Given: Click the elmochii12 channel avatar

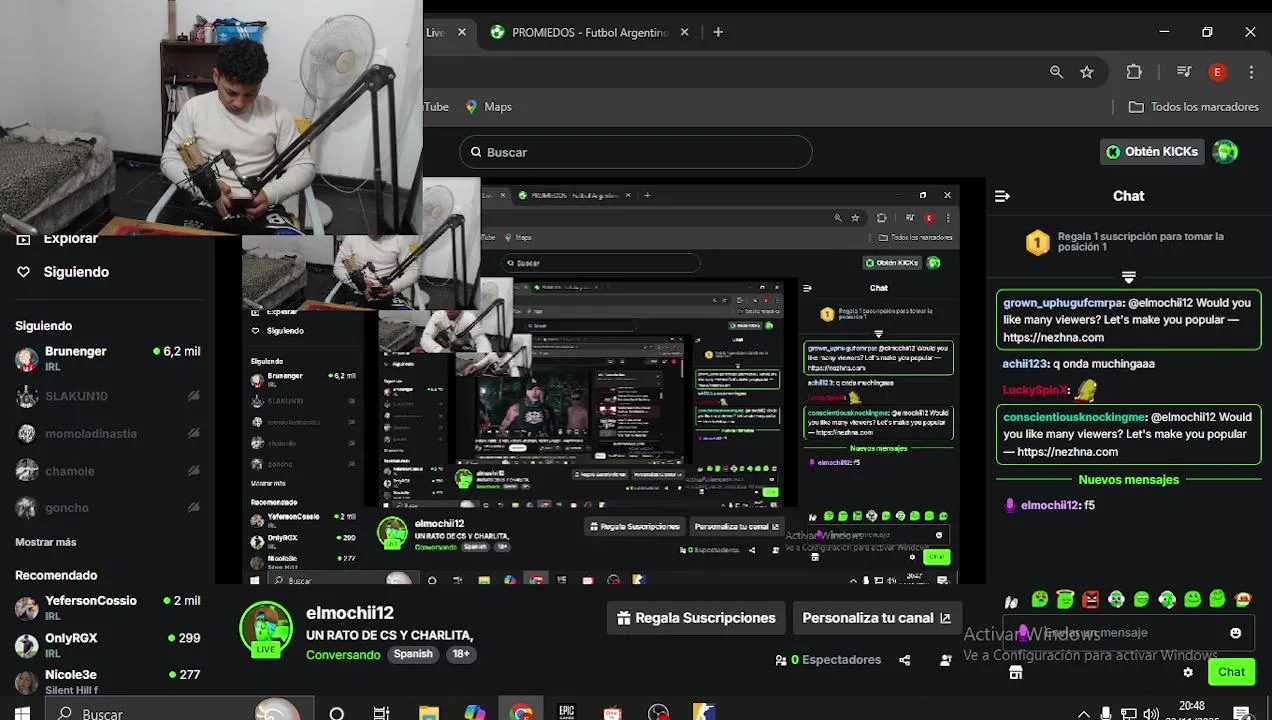Looking at the screenshot, I should point(265,628).
